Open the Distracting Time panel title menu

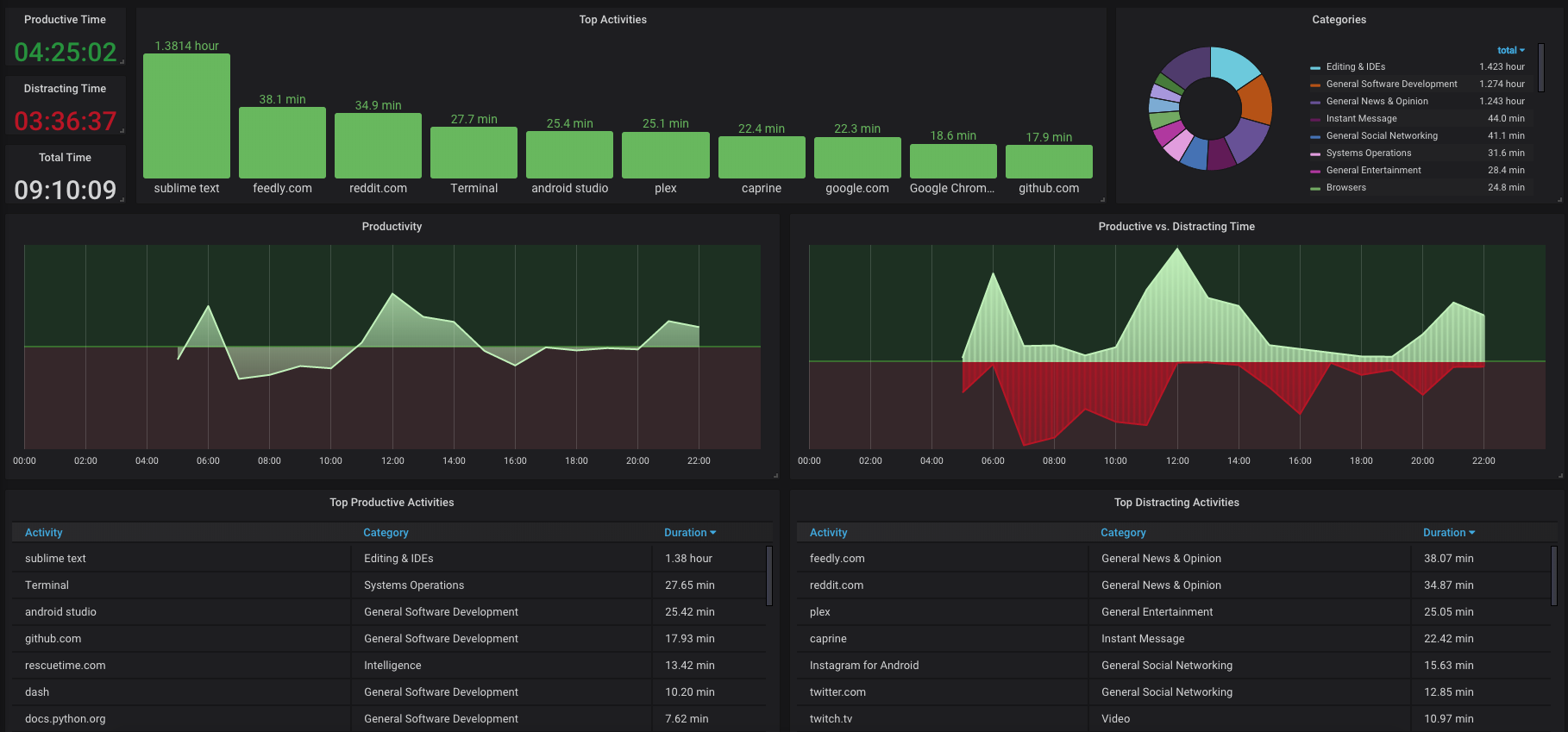[65, 89]
